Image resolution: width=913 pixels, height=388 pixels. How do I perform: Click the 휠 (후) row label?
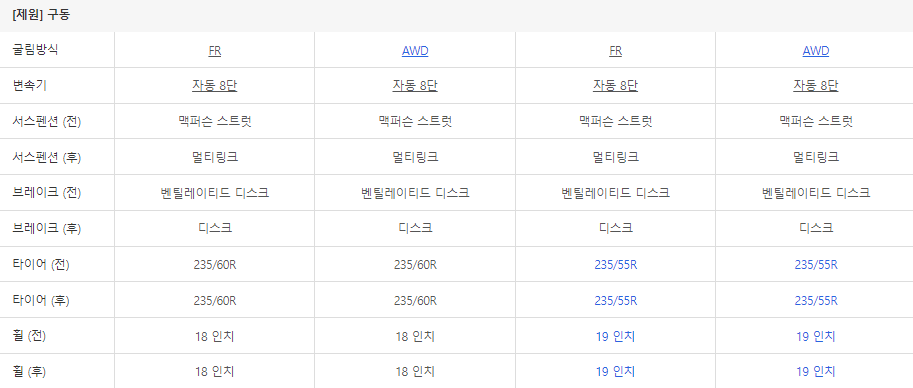pos(29,372)
